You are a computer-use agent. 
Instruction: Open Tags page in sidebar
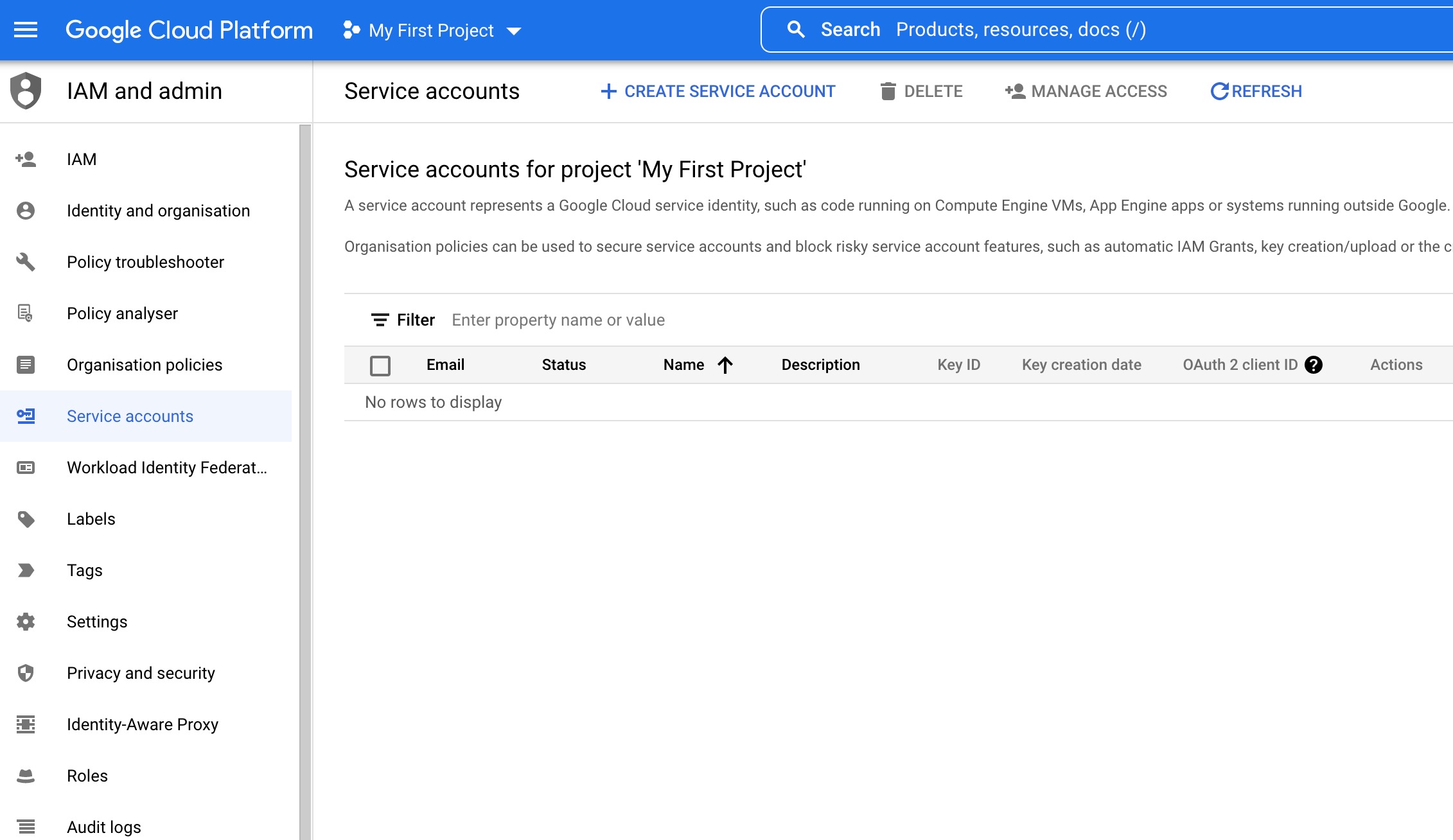[x=146, y=570]
